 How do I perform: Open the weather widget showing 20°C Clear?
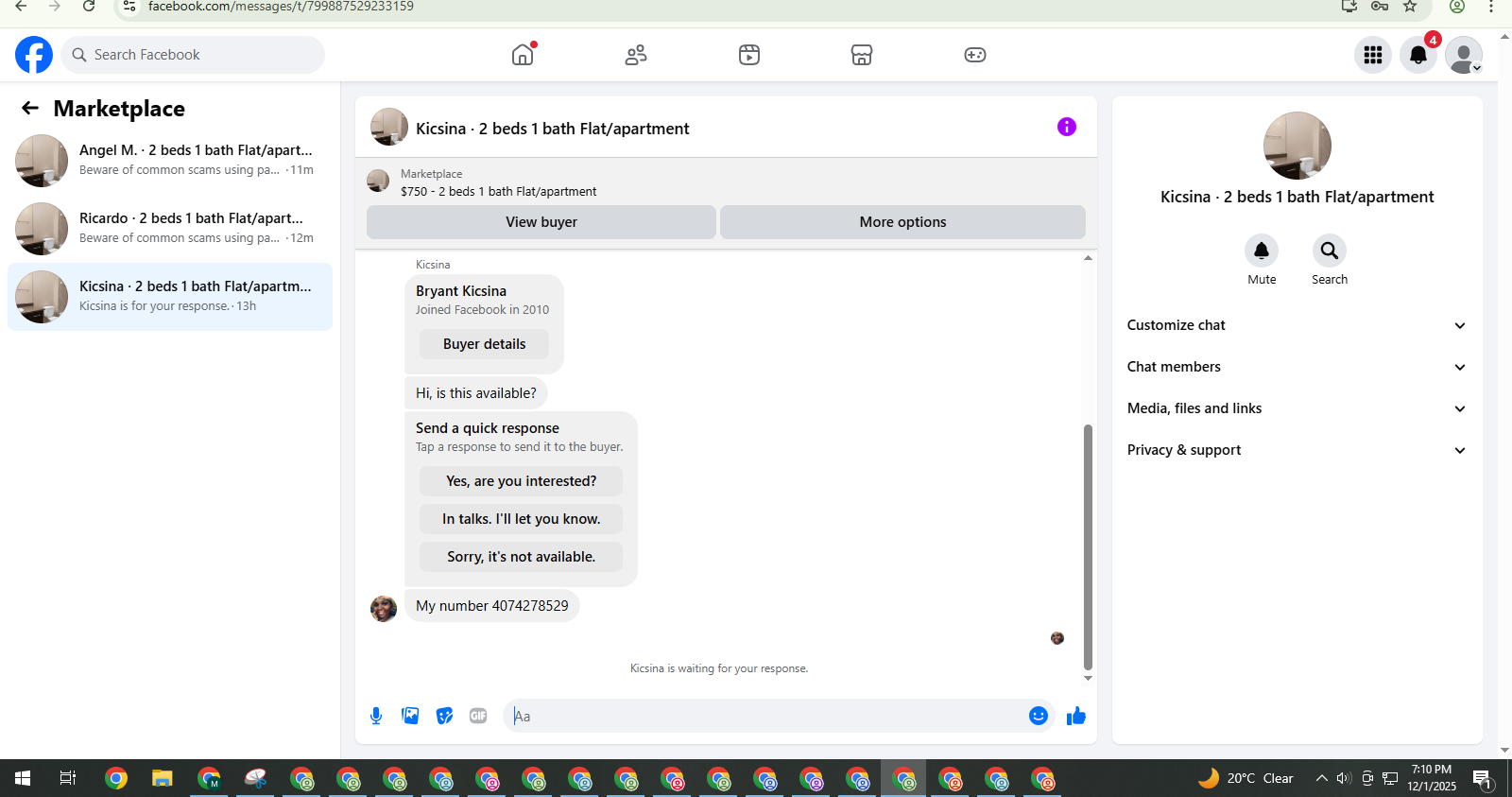click(1246, 778)
